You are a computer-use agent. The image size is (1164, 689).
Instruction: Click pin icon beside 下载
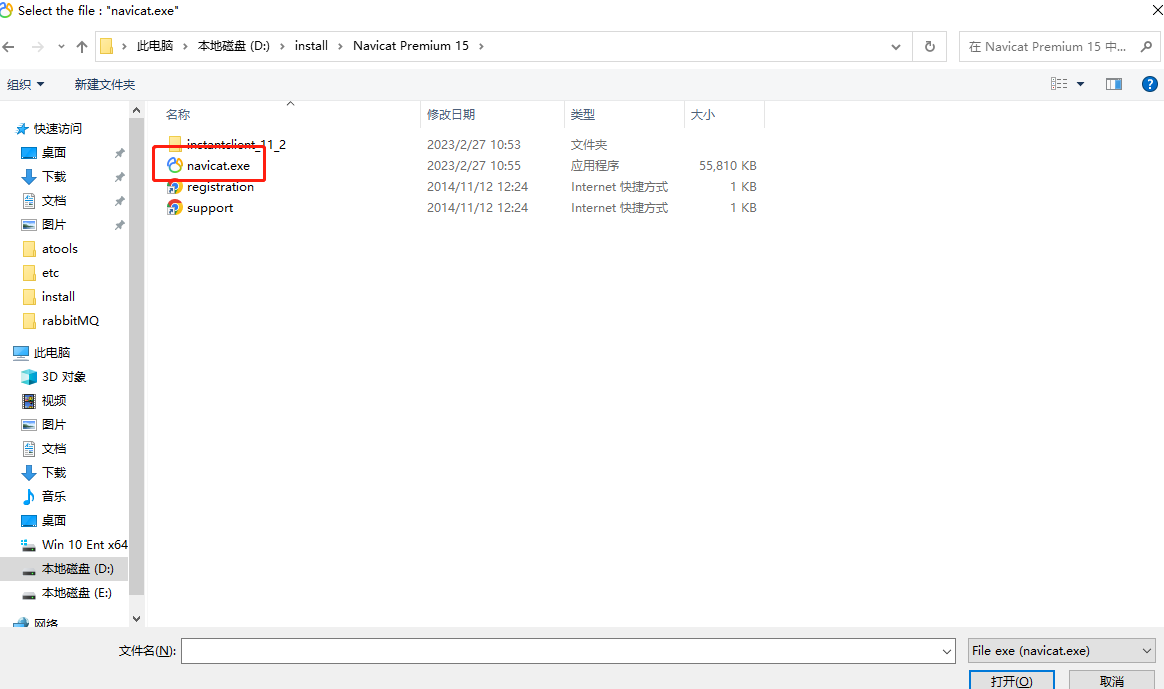click(x=119, y=177)
